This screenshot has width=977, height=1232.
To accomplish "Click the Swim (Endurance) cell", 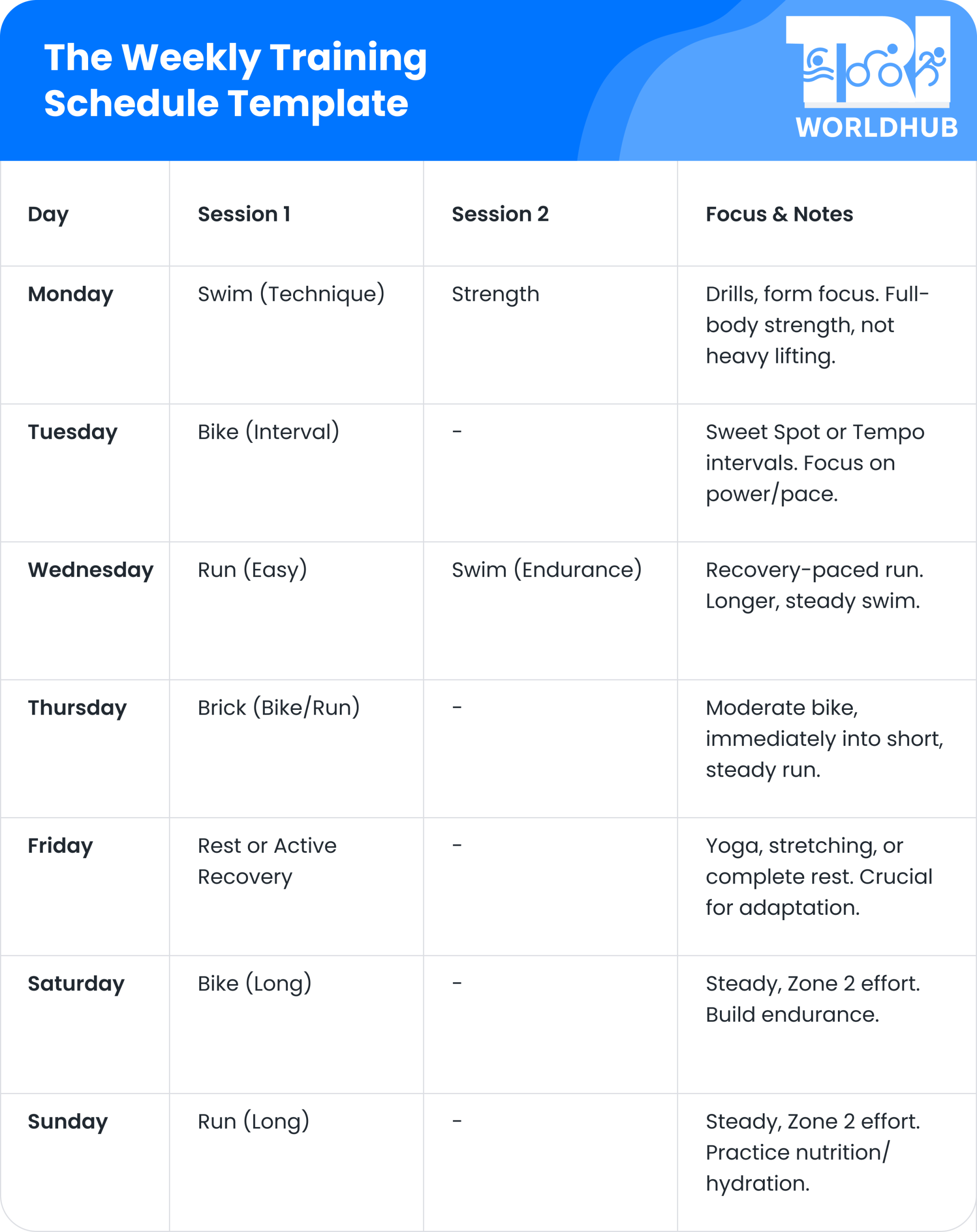I will point(546,570).
